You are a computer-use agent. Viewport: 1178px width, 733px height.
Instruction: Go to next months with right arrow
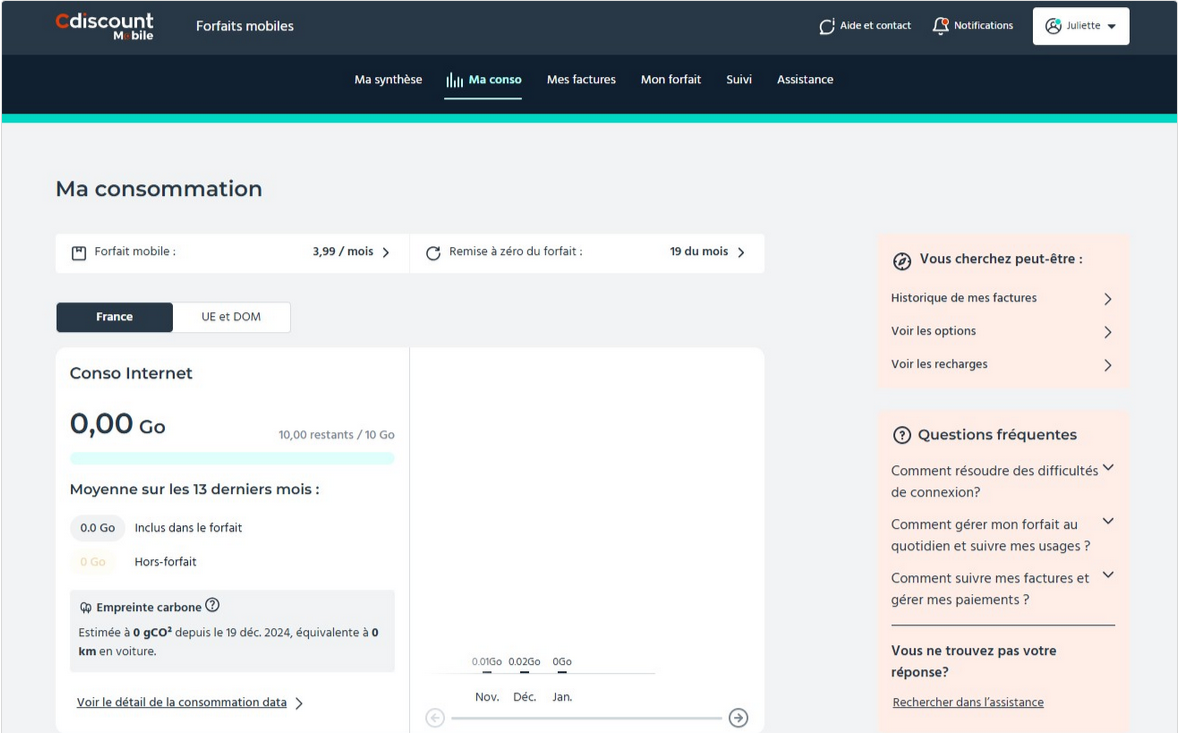(x=738, y=718)
